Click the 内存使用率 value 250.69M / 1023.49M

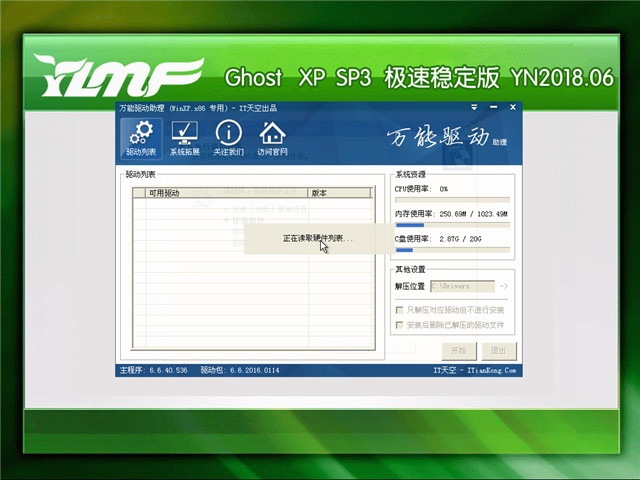point(473,214)
